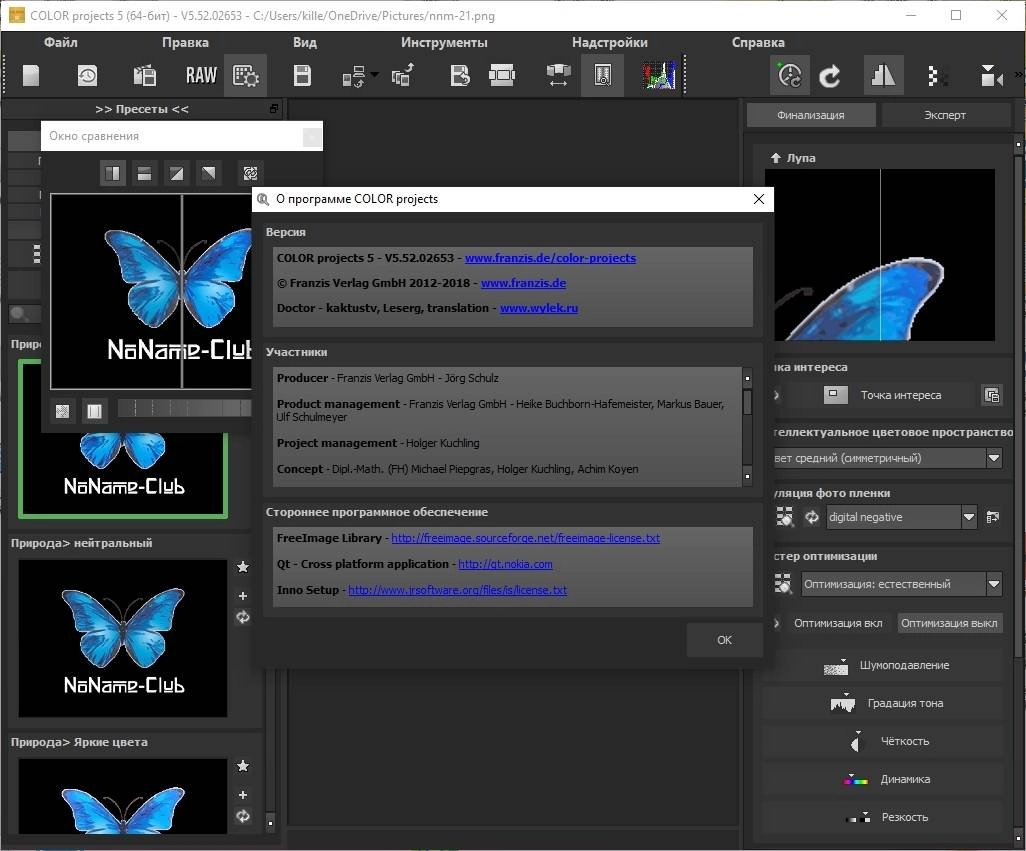Click the mirror flip triangles icon
Screen dimensions: 1026x851
883,76
